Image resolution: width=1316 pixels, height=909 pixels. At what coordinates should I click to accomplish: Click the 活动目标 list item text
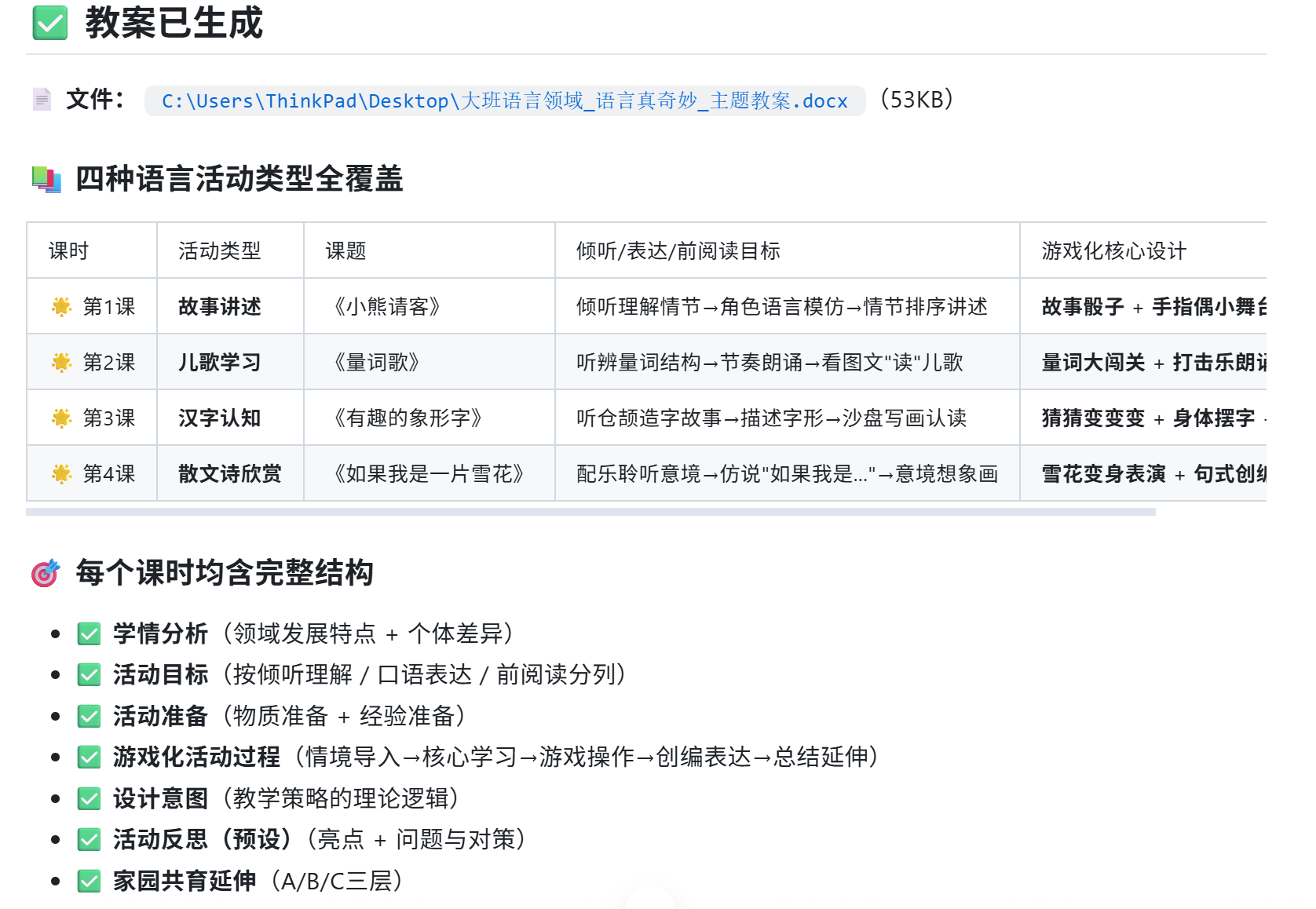pos(371,674)
